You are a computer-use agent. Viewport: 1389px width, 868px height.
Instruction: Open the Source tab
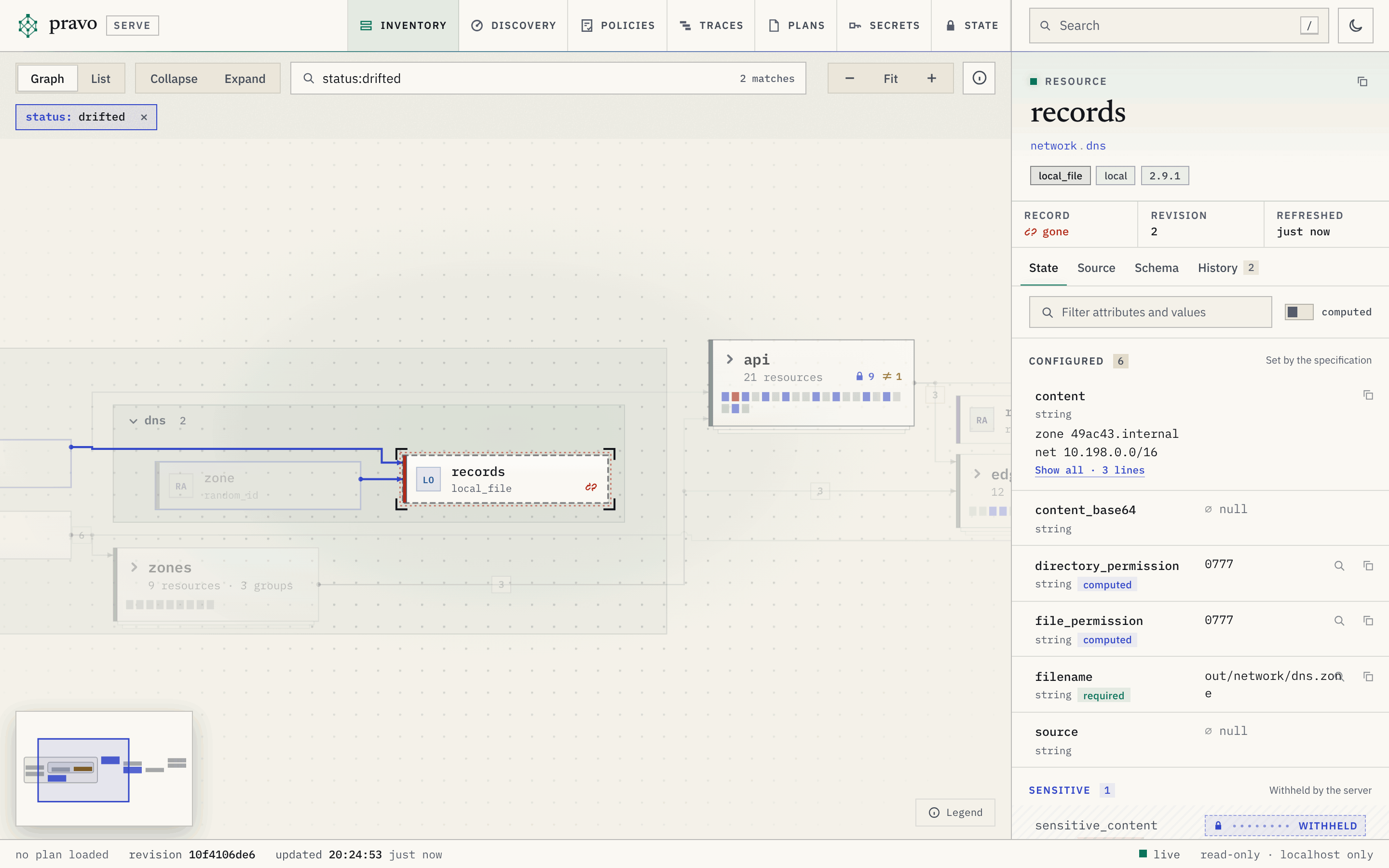pyautogui.click(x=1096, y=268)
